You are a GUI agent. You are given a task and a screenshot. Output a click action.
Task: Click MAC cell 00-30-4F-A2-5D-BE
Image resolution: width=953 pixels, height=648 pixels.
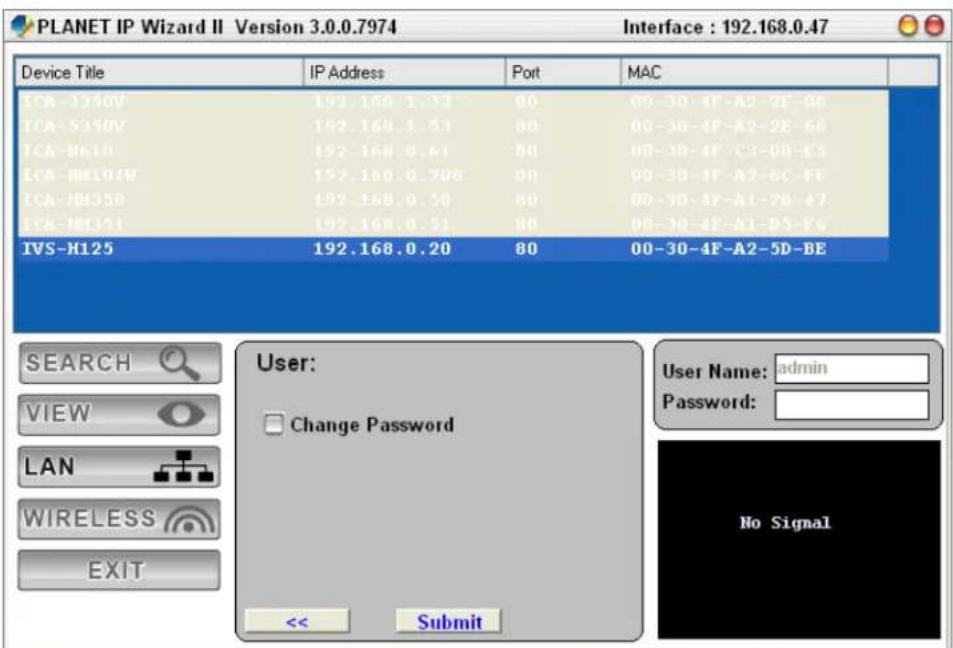point(728,249)
